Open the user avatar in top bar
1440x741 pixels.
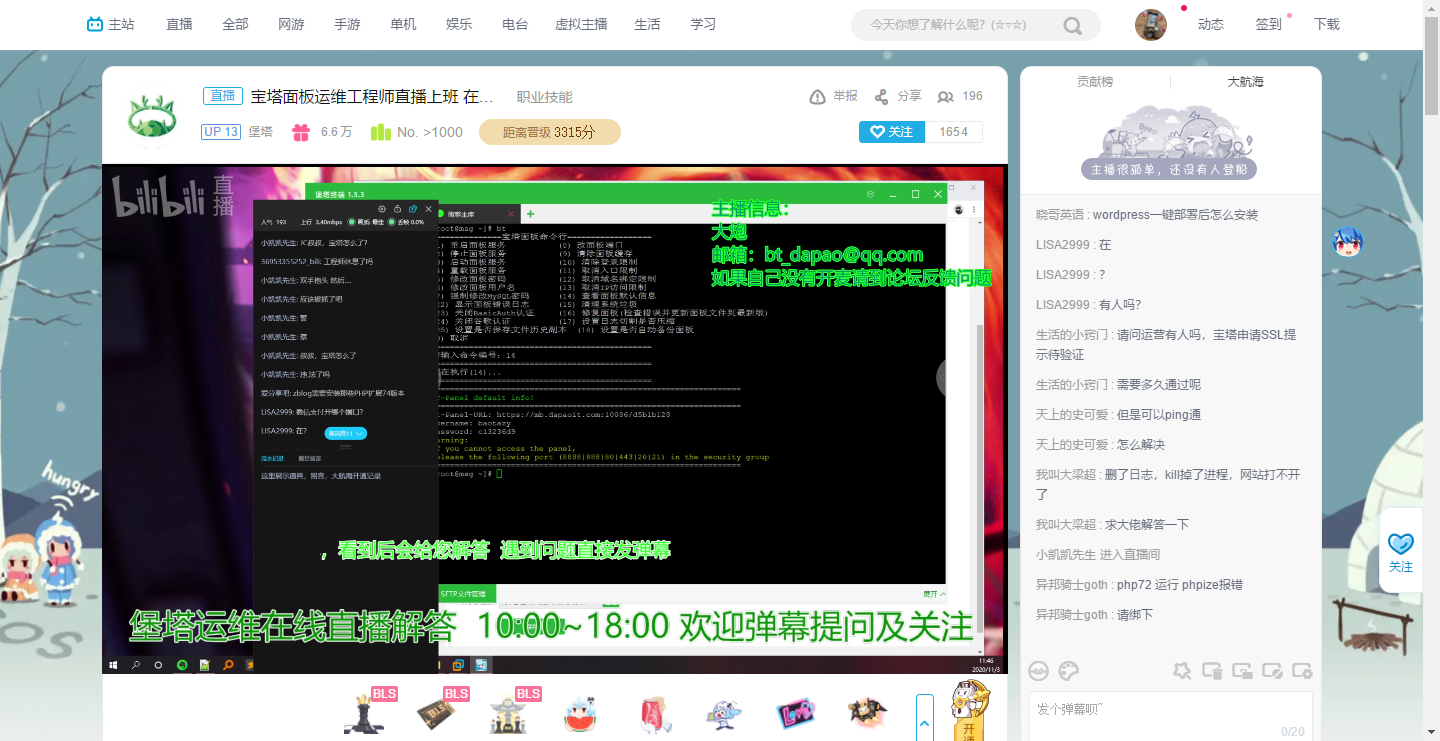1151,25
